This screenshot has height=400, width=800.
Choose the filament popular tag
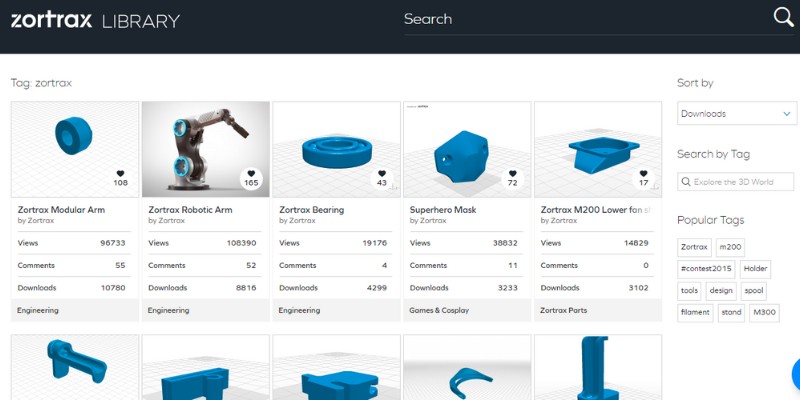695,312
